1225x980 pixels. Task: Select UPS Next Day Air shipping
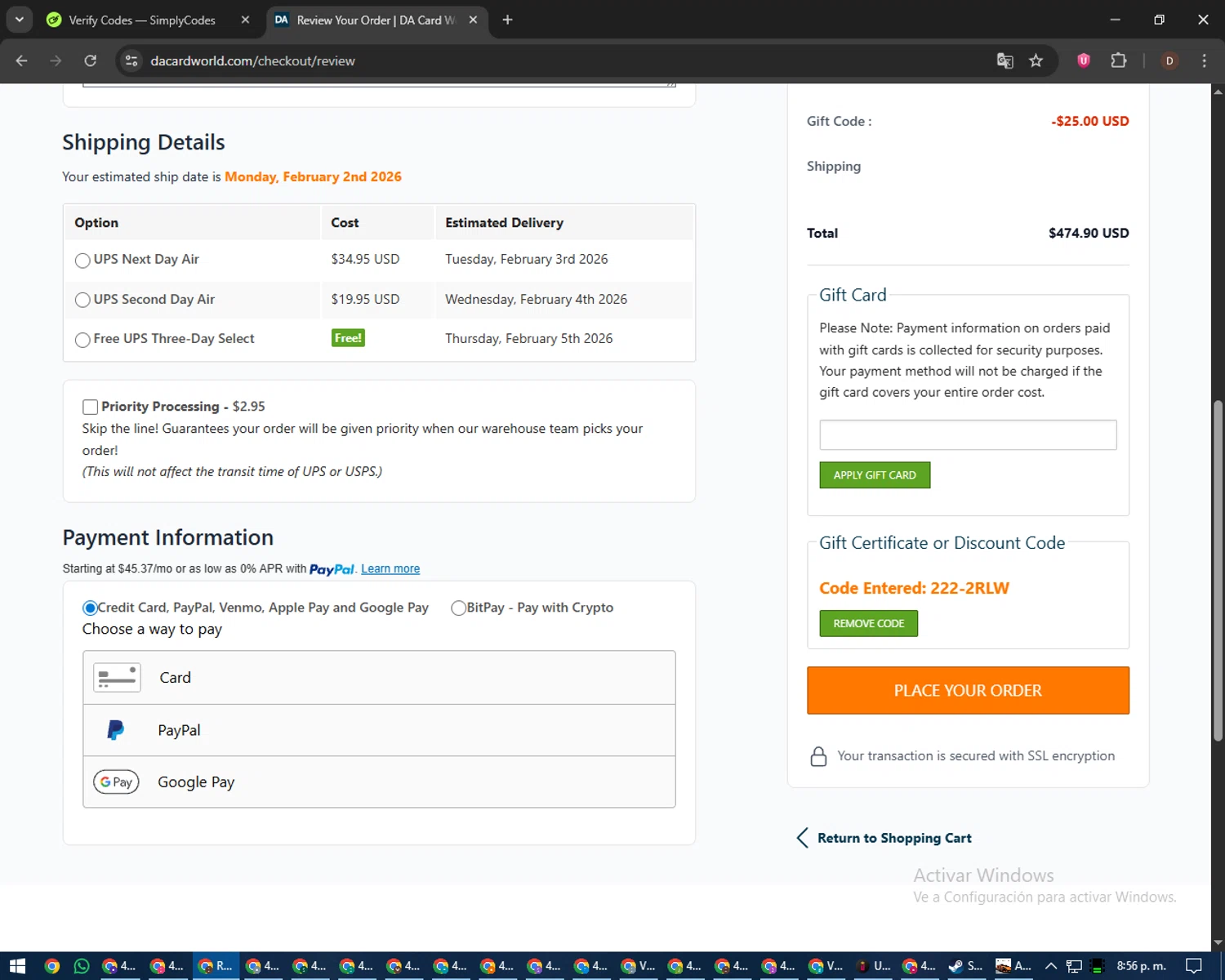(82, 261)
